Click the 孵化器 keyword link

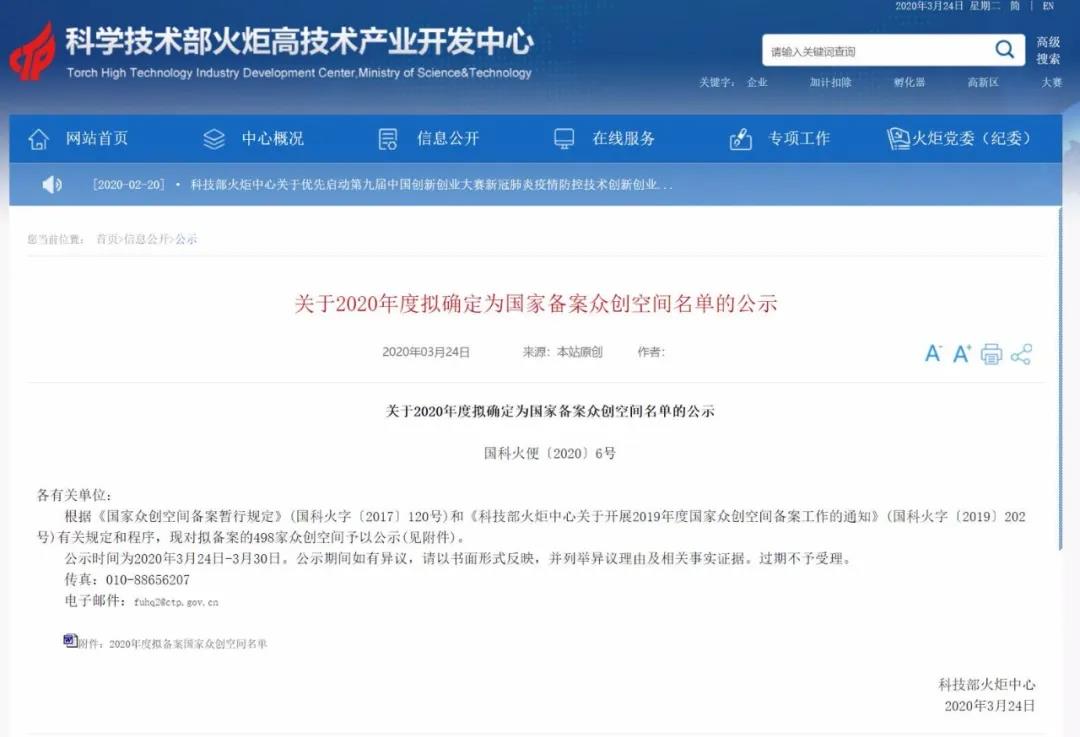(x=909, y=82)
